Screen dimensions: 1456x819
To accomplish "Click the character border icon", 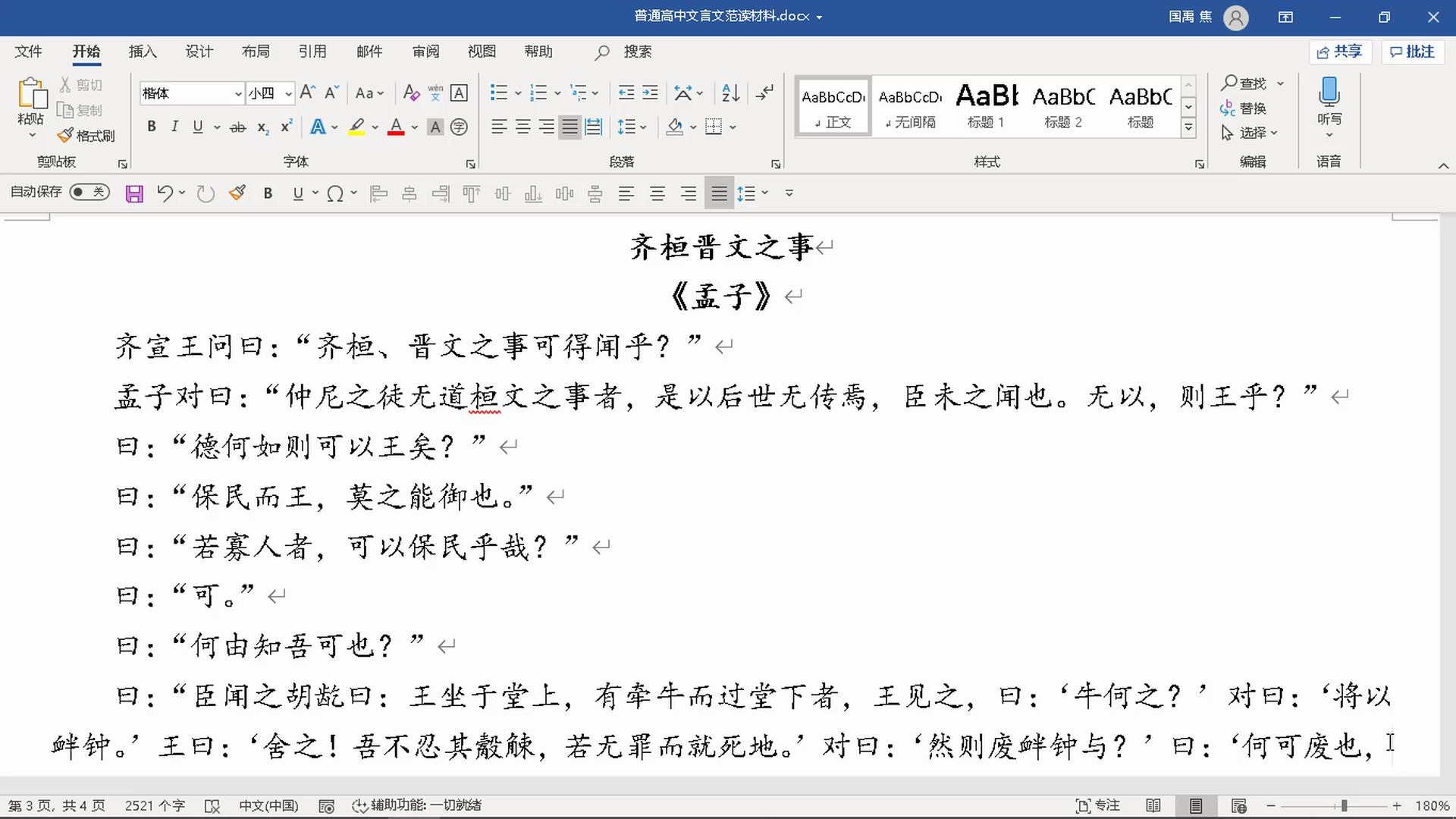I will 459,93.
